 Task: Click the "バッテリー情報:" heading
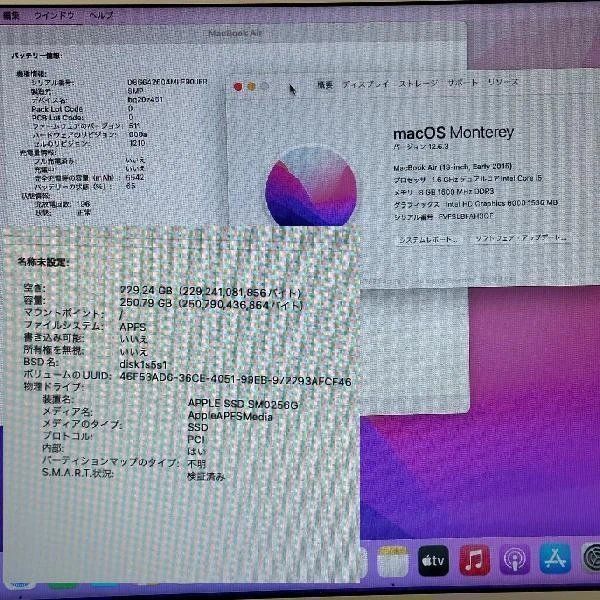point(37,56)
